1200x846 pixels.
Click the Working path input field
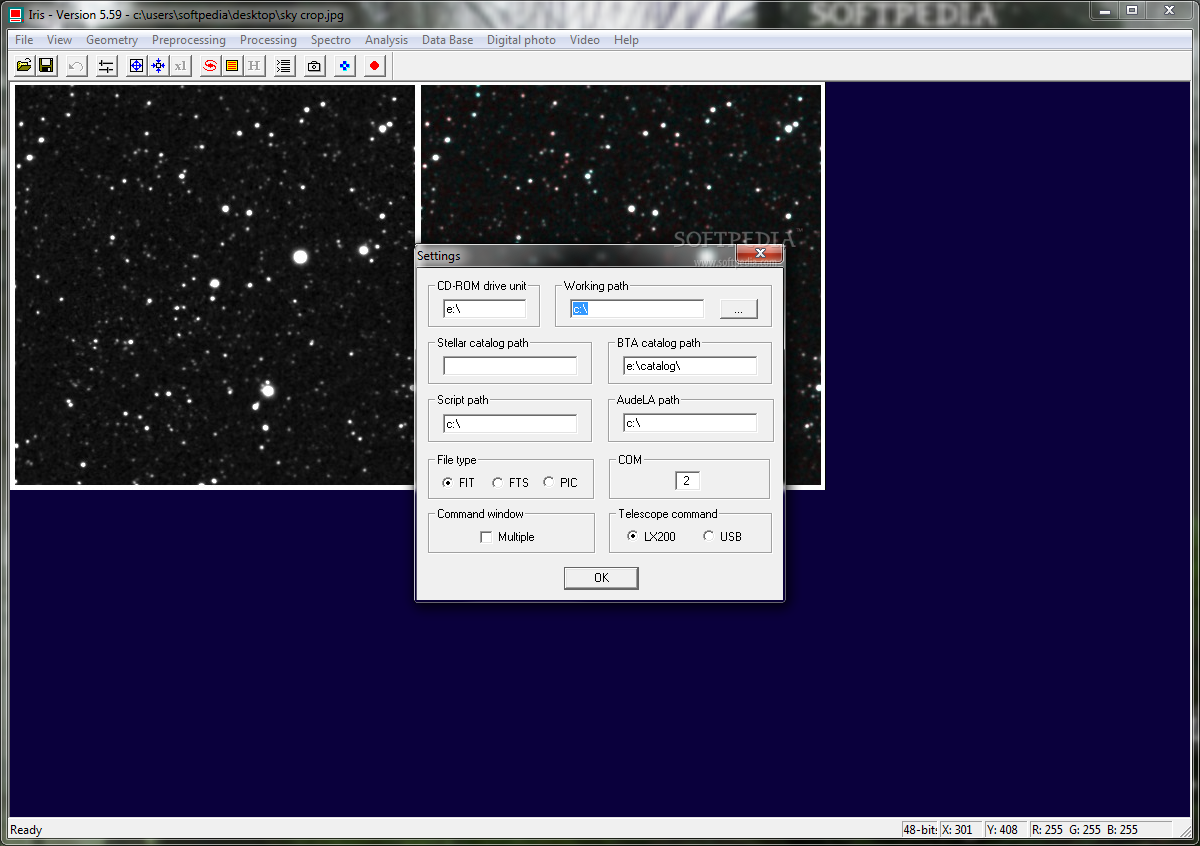637,310
